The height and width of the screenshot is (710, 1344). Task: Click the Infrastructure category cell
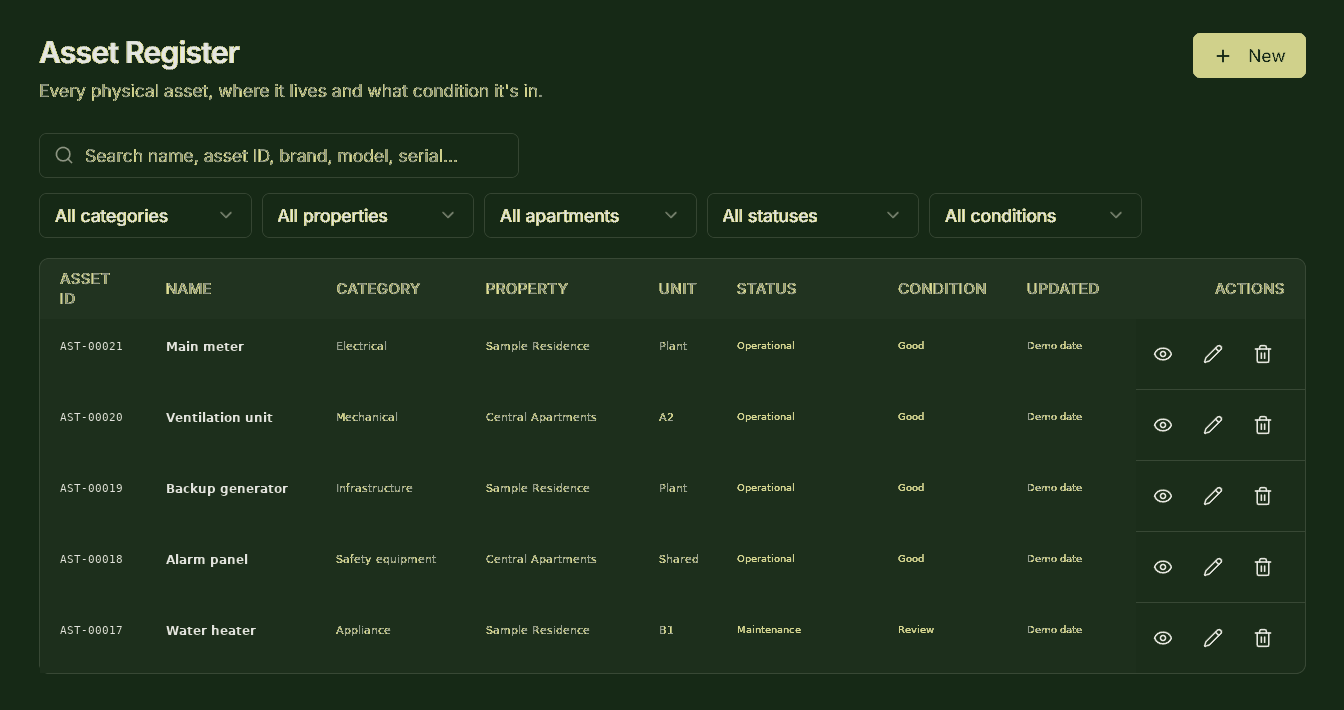pos(374,488)
